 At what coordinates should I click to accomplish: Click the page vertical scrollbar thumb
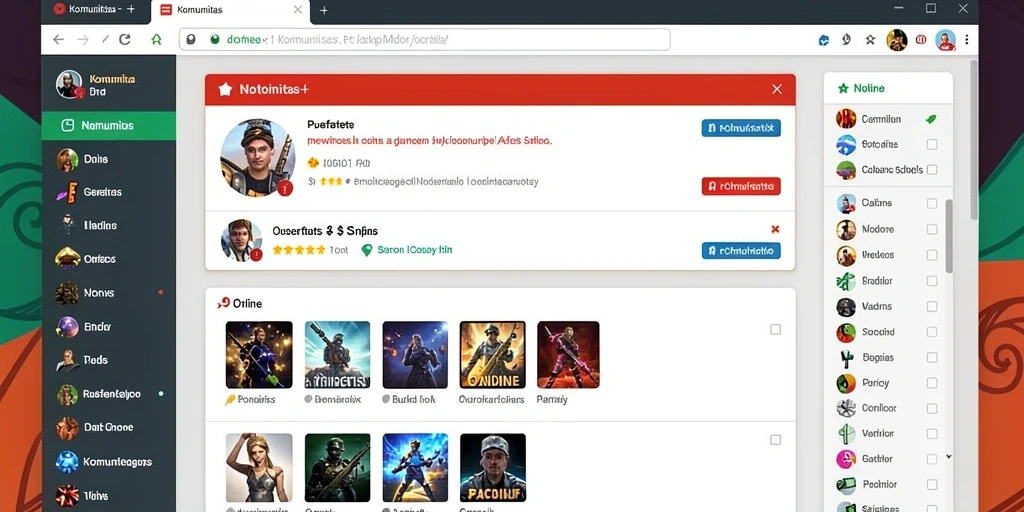click(948, 236)
